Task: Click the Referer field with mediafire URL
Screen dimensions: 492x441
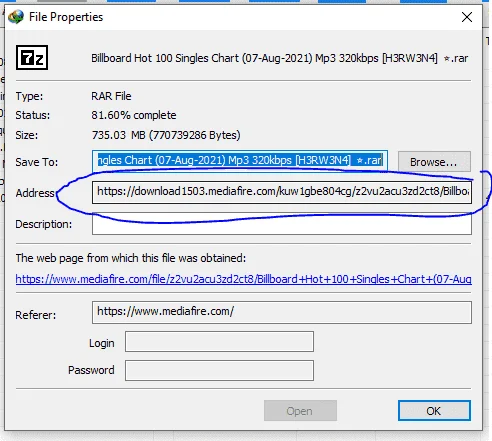Action: (x=282, y=312)
